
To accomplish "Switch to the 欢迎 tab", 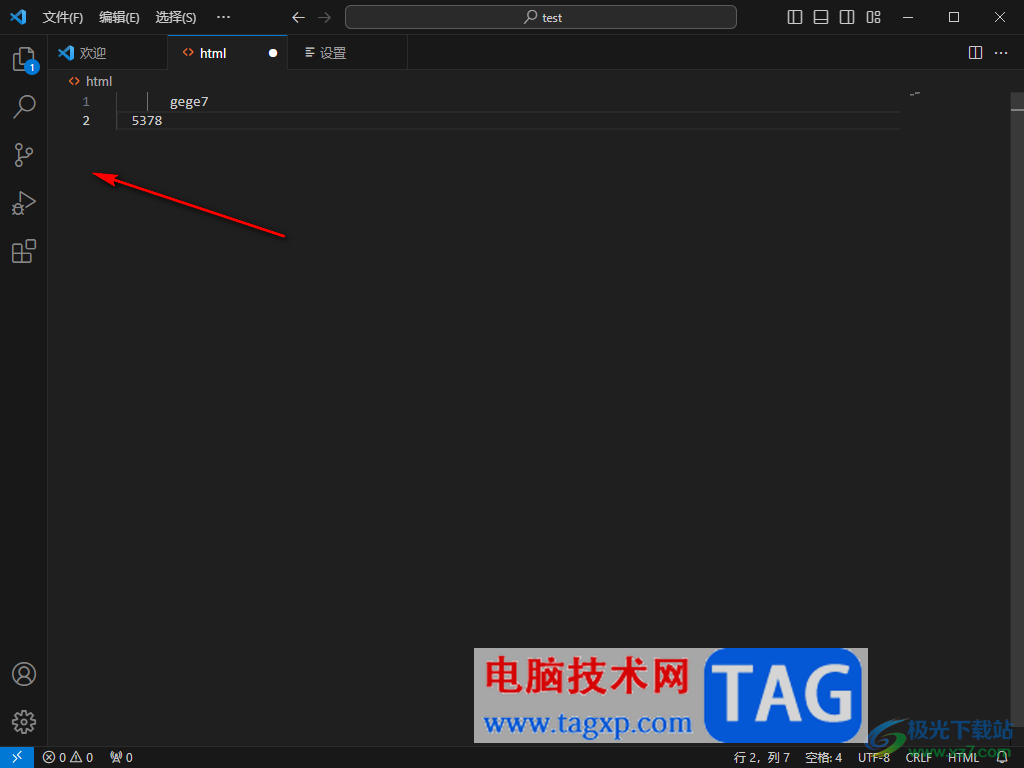I will pos(108,53).
